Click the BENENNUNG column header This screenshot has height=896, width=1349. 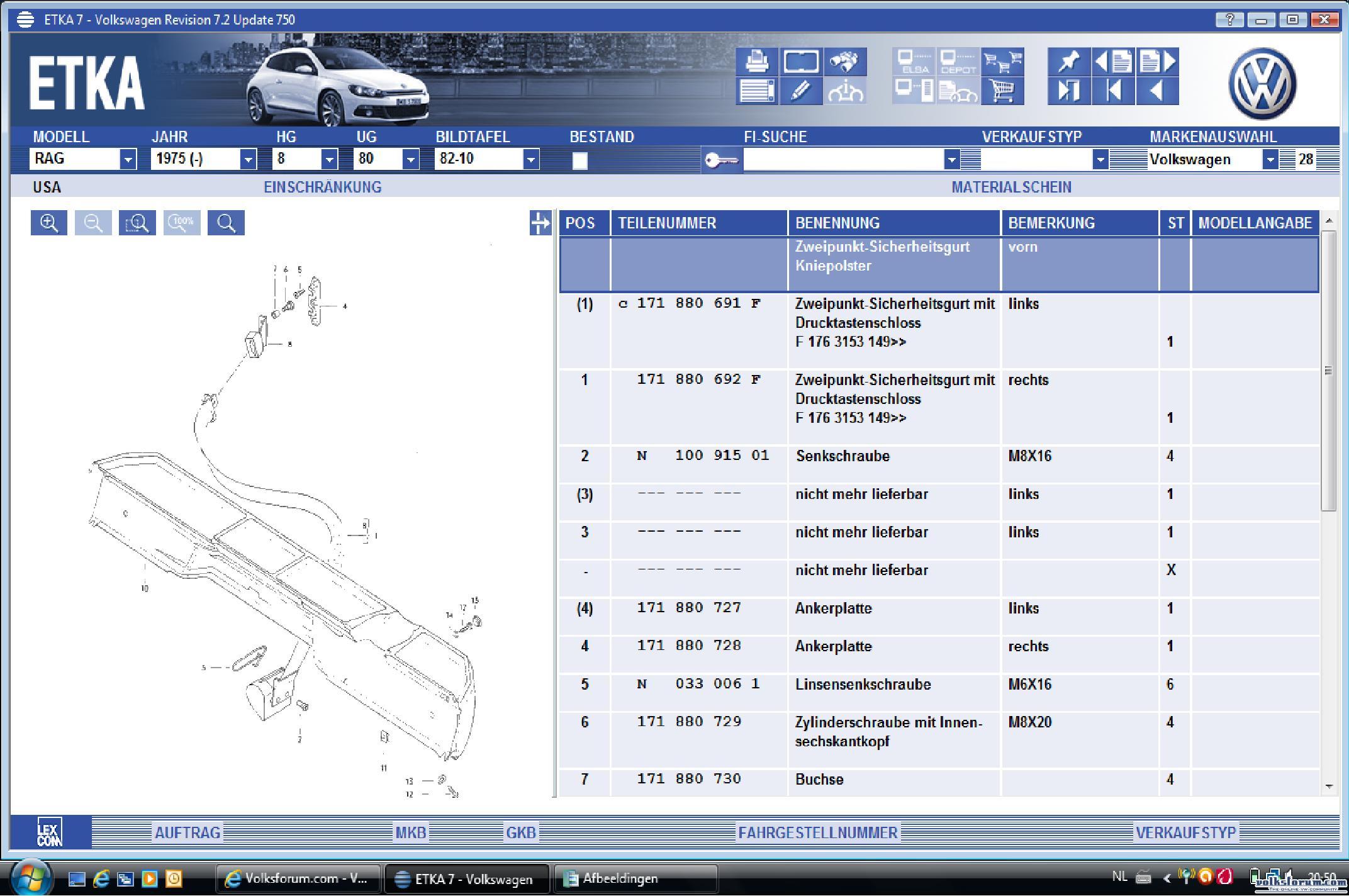tap(894, 223)
